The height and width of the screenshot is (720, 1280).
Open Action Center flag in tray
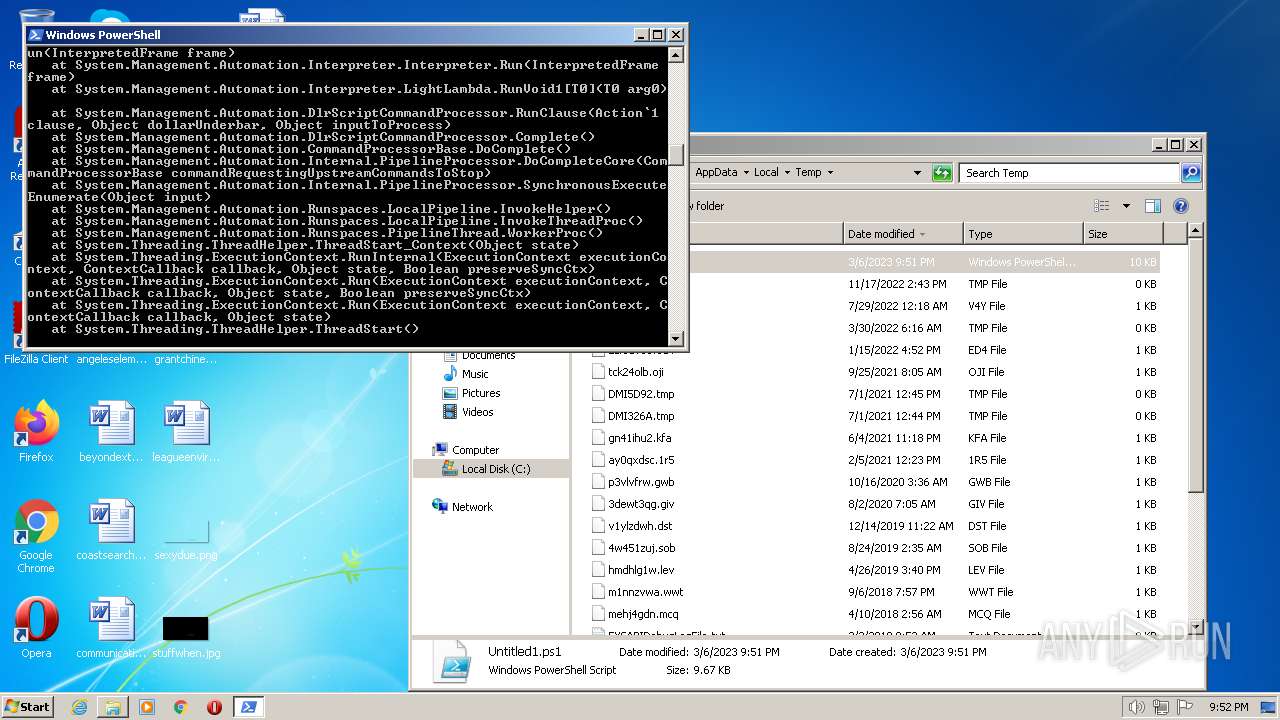point(1185,707)
